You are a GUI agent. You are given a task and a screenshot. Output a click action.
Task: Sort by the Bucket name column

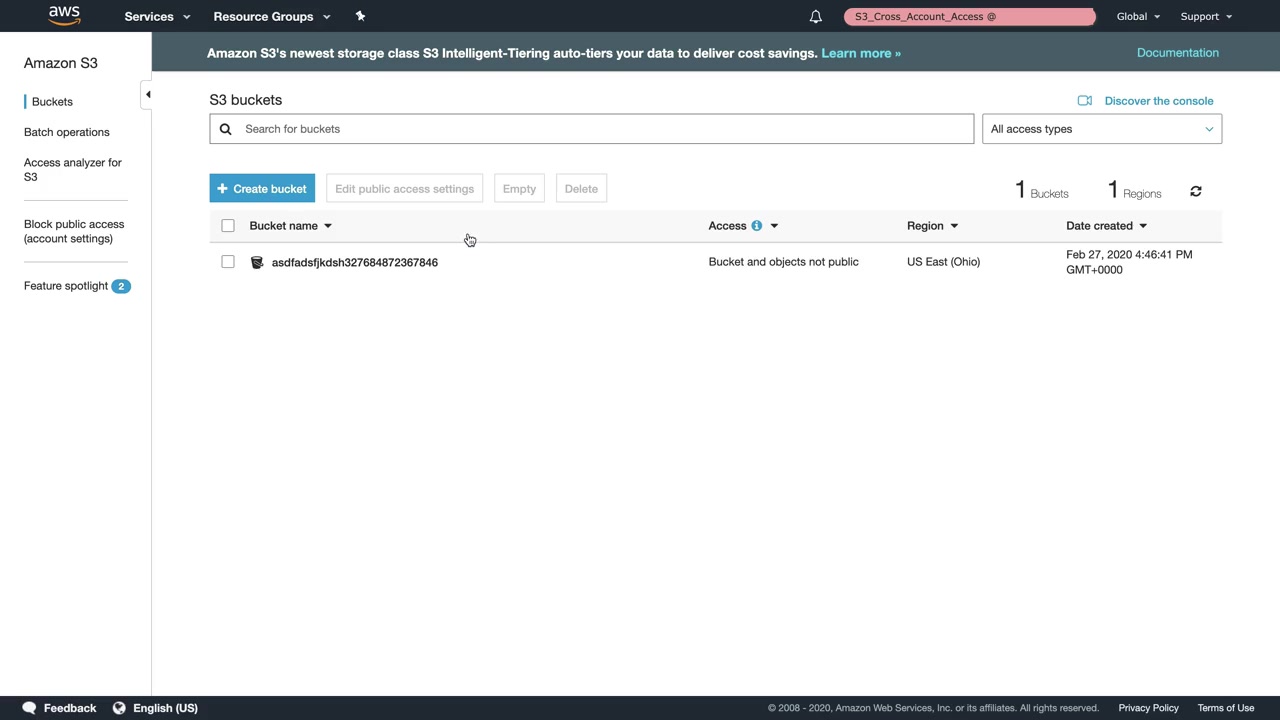click(x=290, y=226)
